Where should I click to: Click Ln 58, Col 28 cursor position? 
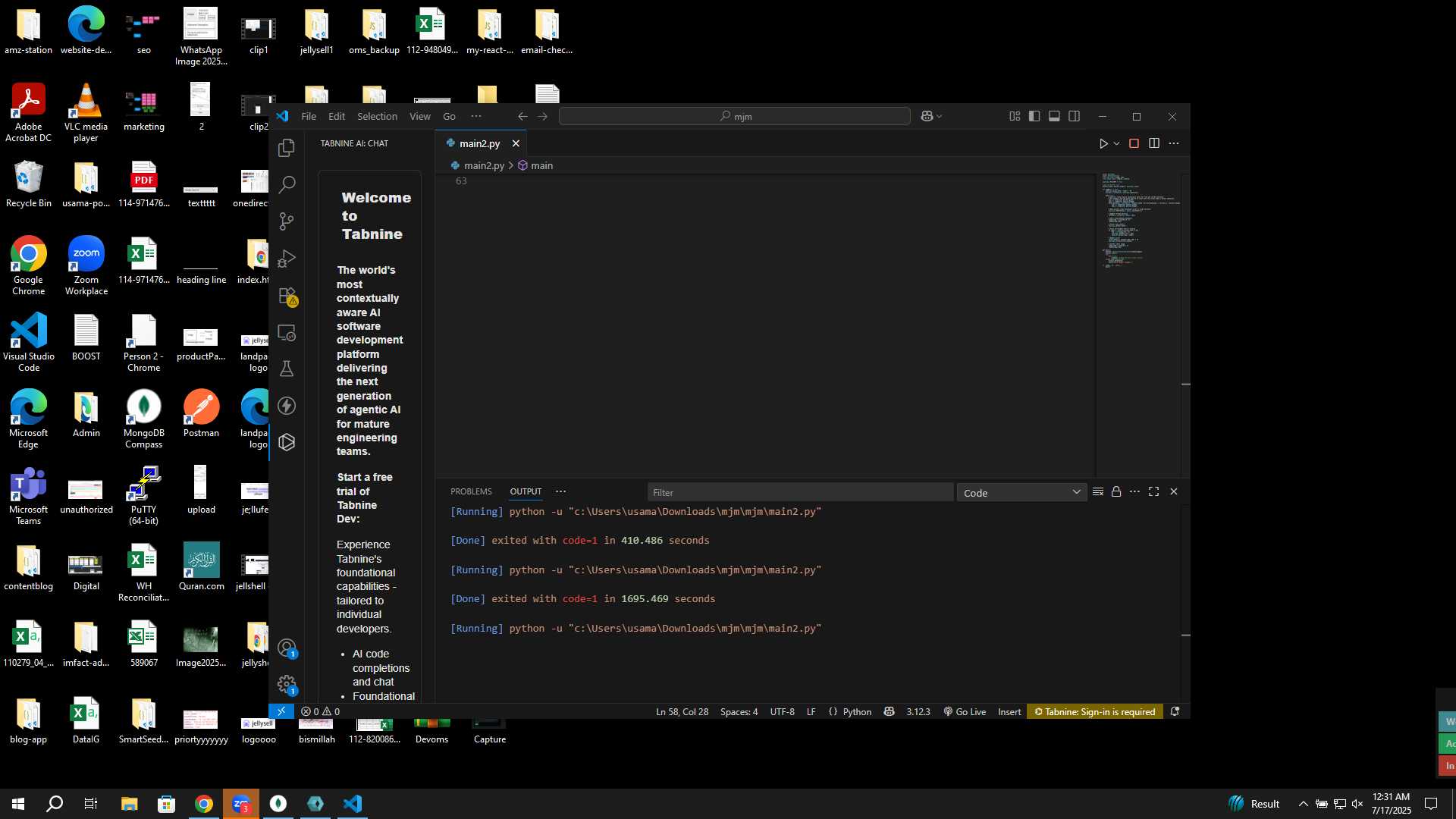[682, 712]
